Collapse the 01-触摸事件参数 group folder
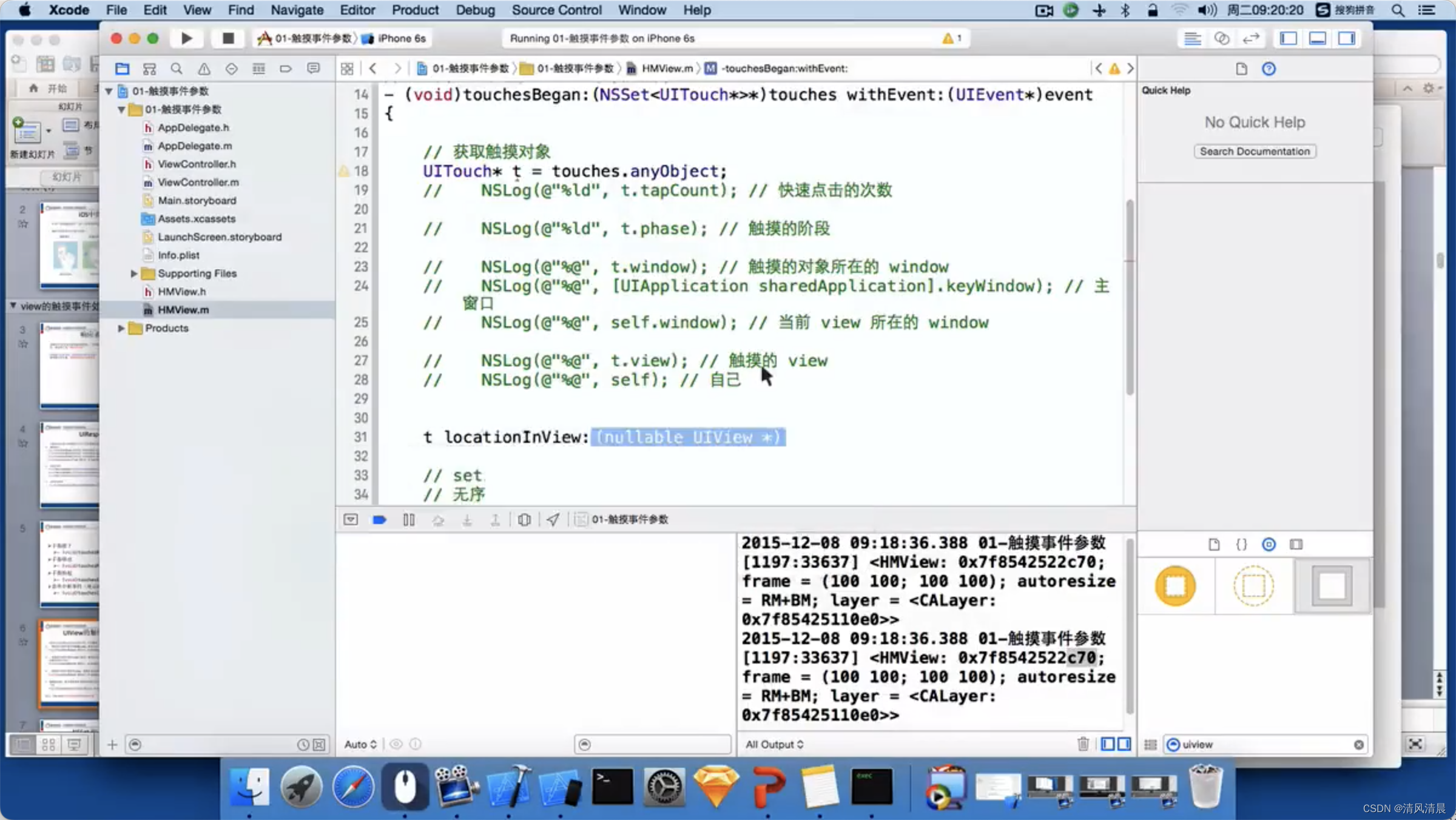Image resolution: width=1456 pixels, height=820 pixels. pyautogui.click(x=121, y=109)
